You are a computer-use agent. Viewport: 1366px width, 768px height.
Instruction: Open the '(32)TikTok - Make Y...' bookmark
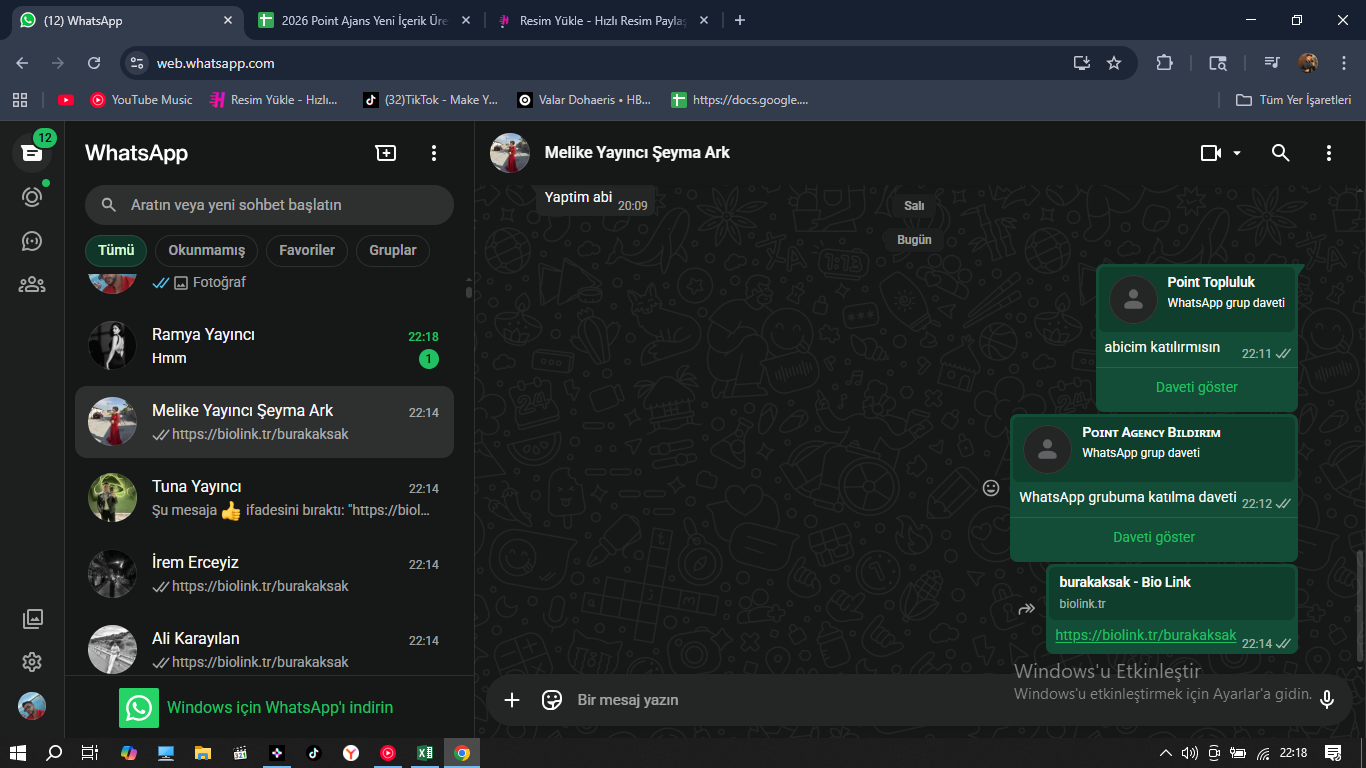tap(431, 100)
